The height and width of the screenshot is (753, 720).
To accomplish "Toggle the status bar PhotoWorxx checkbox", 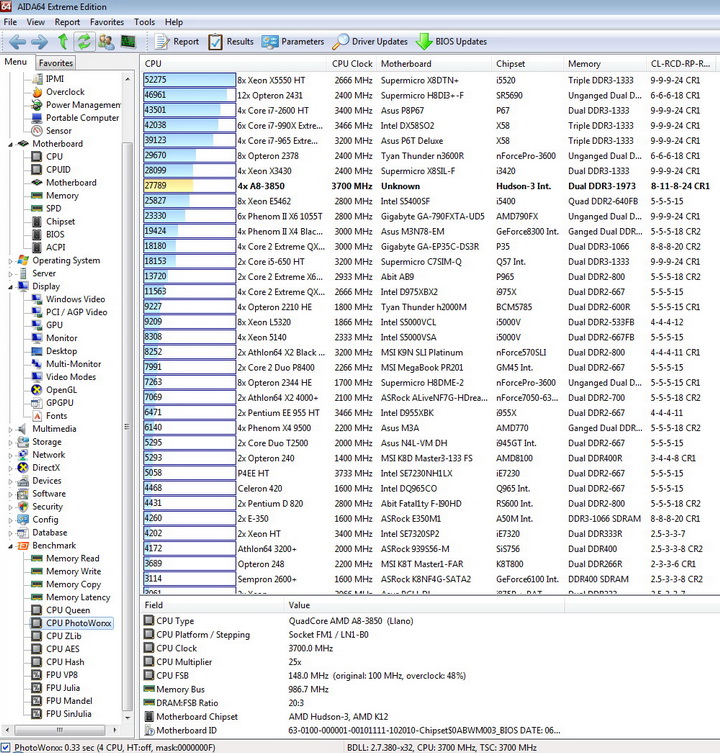I will (5, 748).
